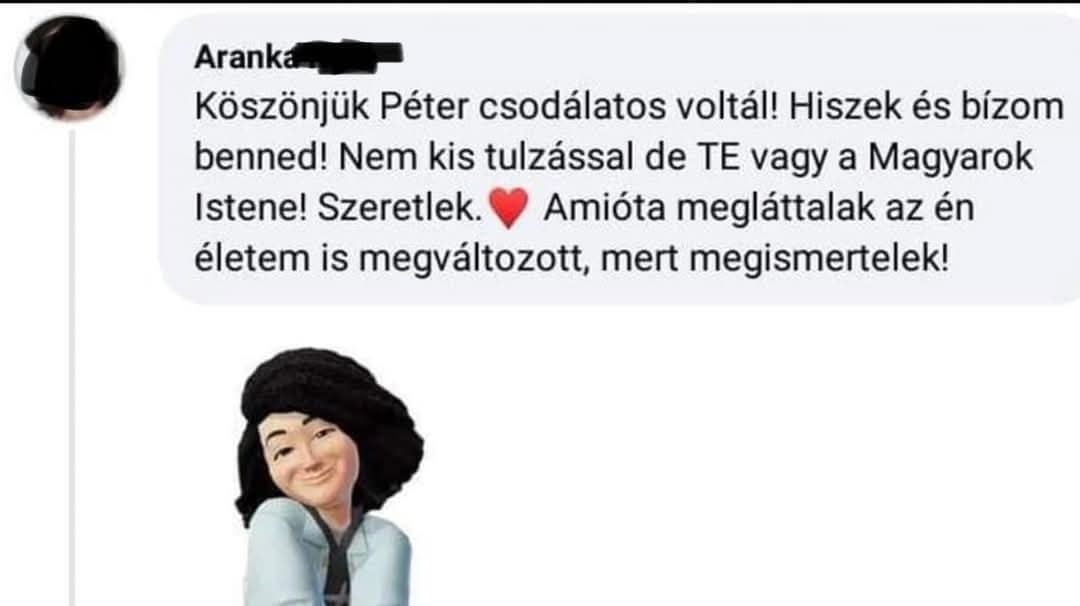Click the word "Amióta" after the heart
This screenshot has height=606, width=1080.
(604, 209)
